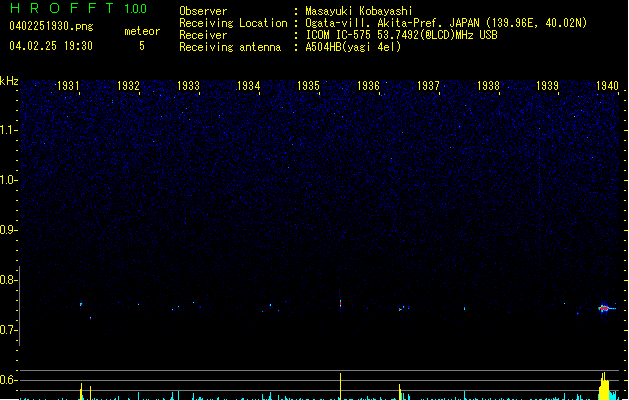Click the 1932 time marker
This screenshot has height=400, width=629.
[x=128, y=86]
